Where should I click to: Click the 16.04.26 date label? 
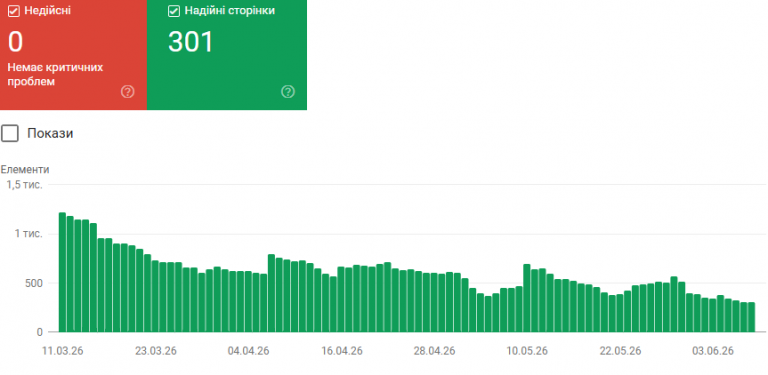pos(341,351)
